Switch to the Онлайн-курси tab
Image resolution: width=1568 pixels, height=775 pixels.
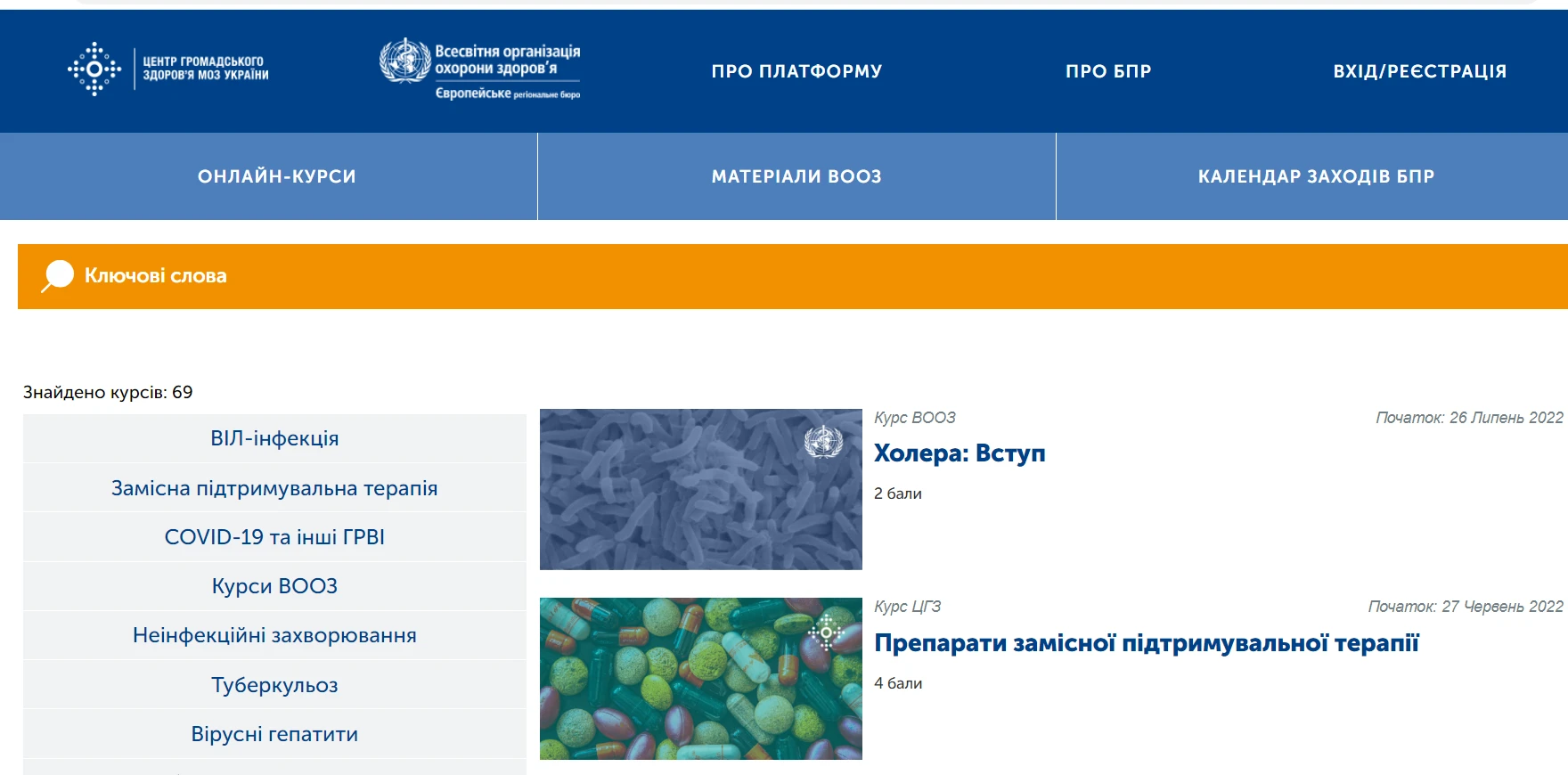point(268,176)
